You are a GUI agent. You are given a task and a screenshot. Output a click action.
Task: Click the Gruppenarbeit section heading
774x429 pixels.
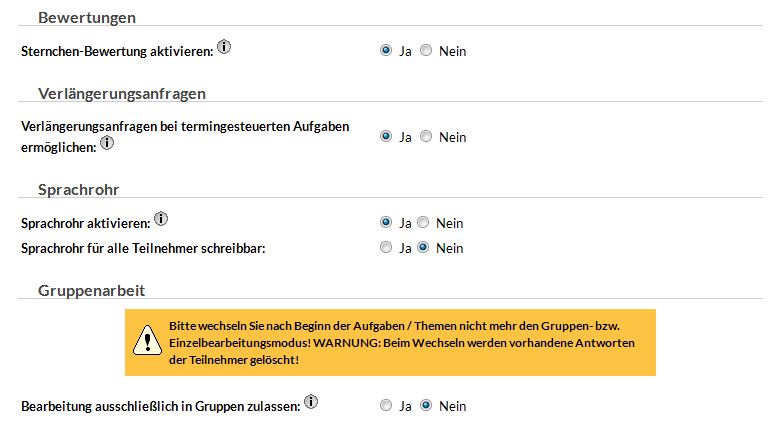click(91, 290)
